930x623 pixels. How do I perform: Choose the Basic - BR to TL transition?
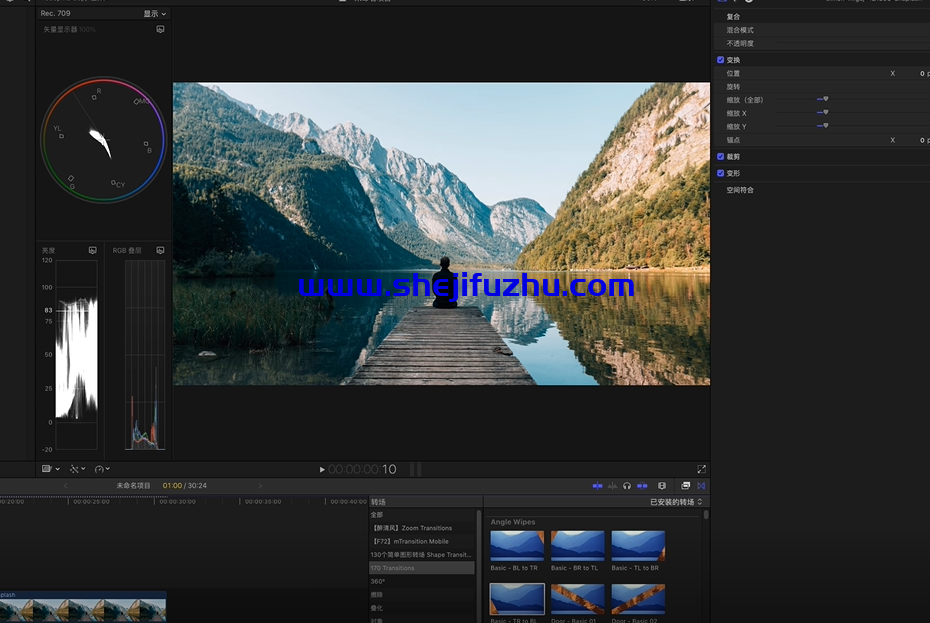(578, 546)
